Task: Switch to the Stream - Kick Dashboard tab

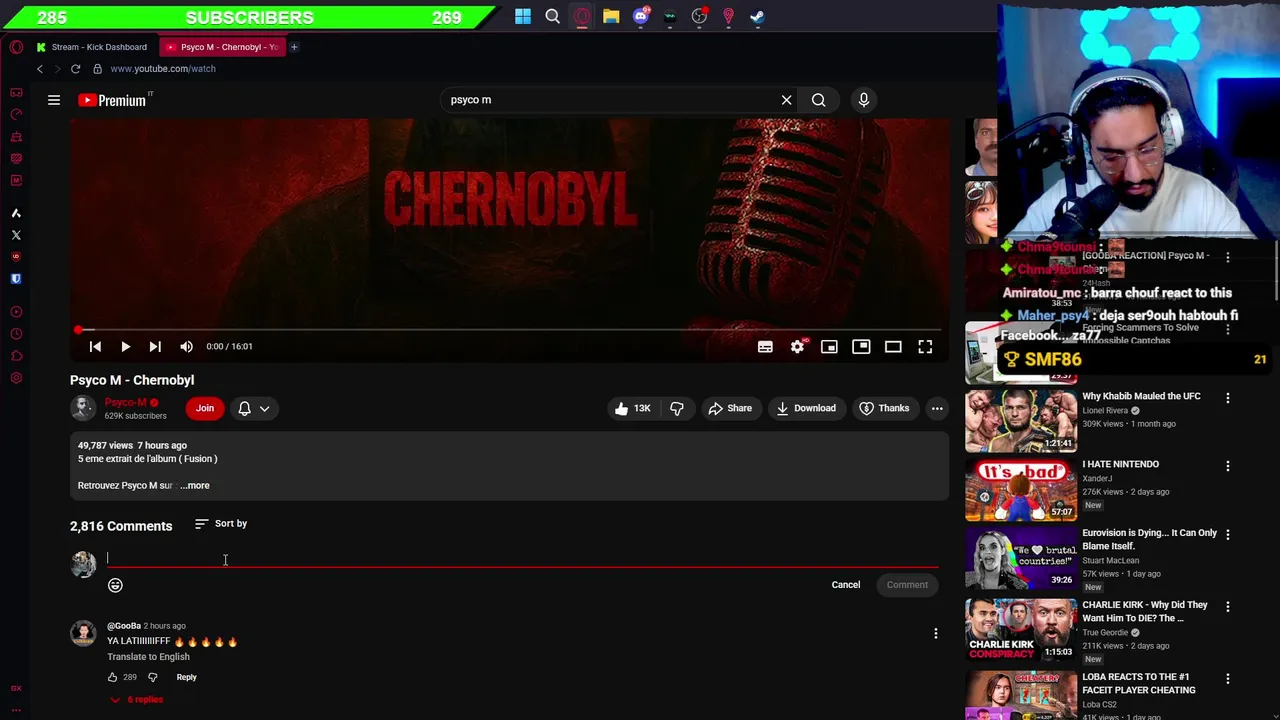Action: click(x=91, y=47)
